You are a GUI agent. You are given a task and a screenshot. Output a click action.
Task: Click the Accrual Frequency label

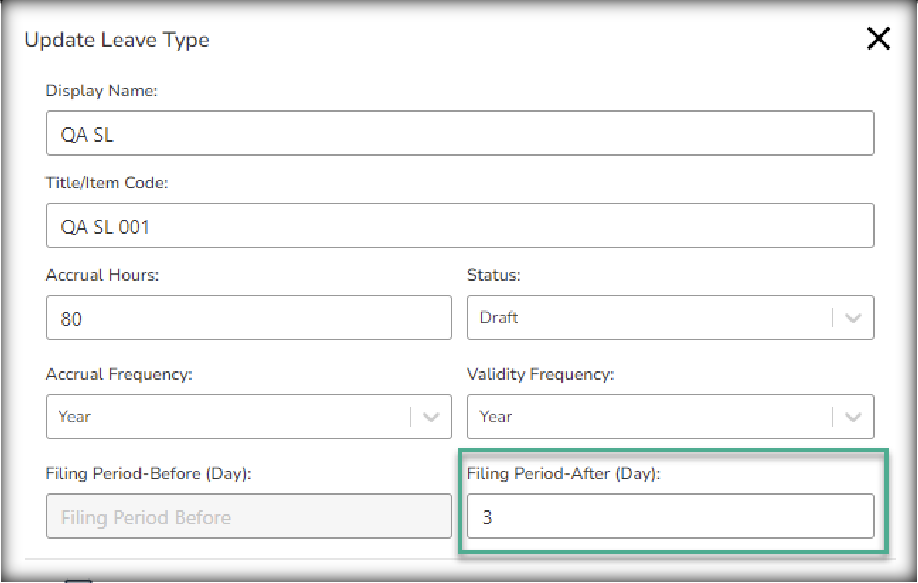pos(119,375)
